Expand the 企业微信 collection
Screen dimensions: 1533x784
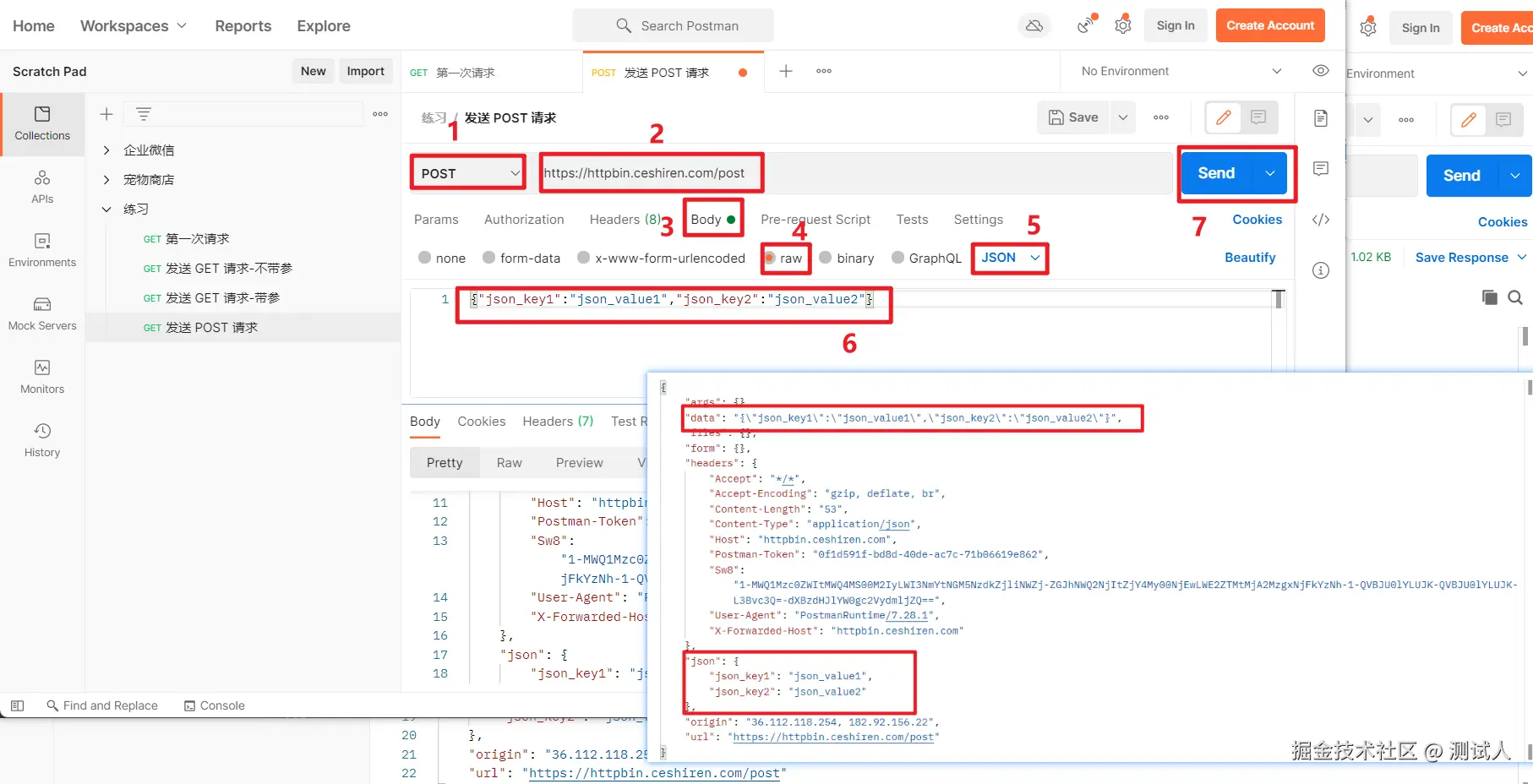pos(106,150)
